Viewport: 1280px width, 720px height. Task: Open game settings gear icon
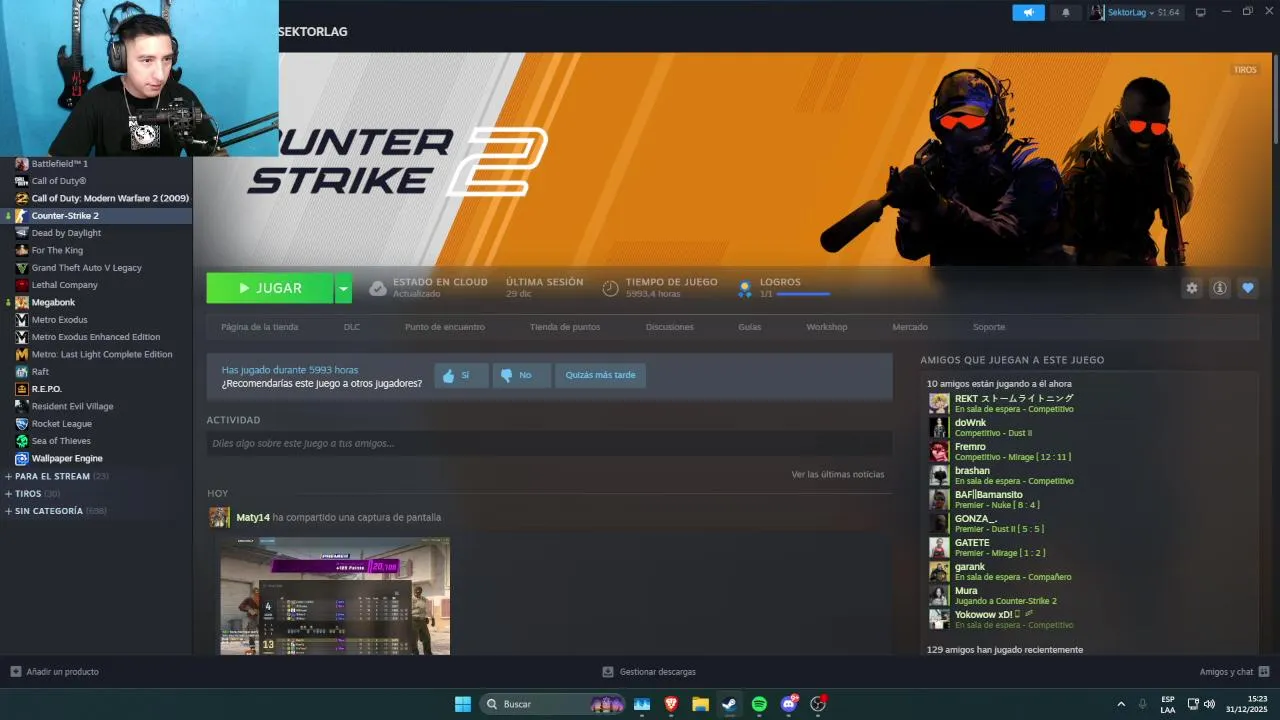pos(1192,288)
